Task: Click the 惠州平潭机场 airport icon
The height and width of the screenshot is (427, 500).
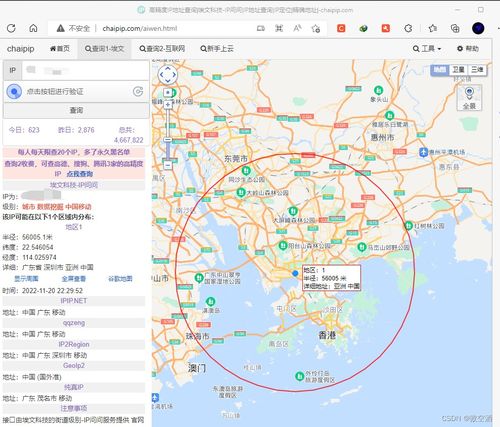Action: [423, 152]
